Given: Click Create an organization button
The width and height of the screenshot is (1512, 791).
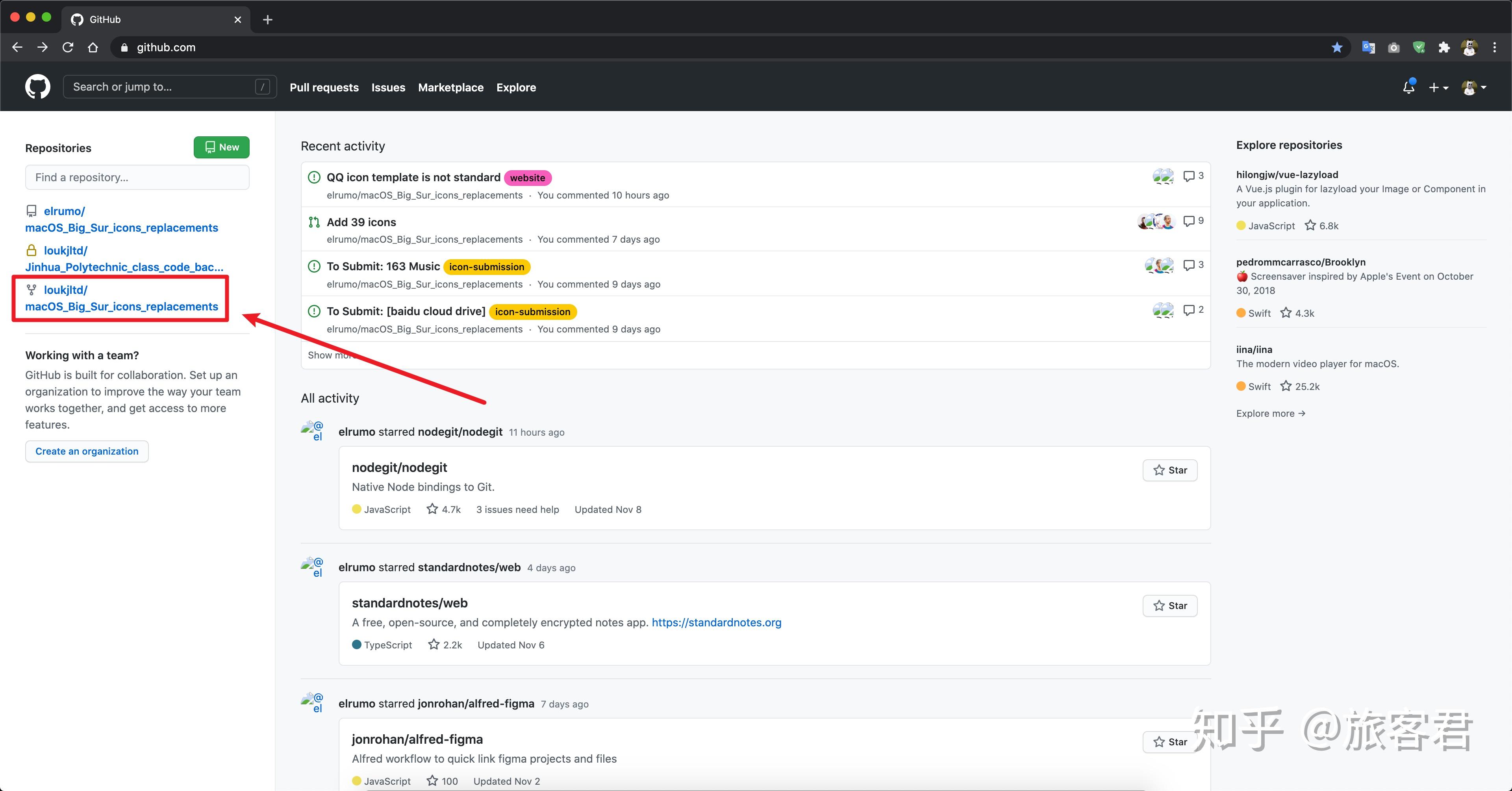Looking at the screenshot, I should [87, 451].
